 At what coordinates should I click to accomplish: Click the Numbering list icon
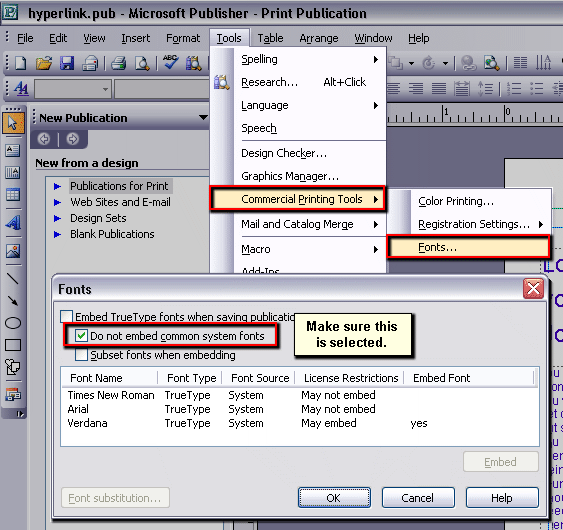513,88
